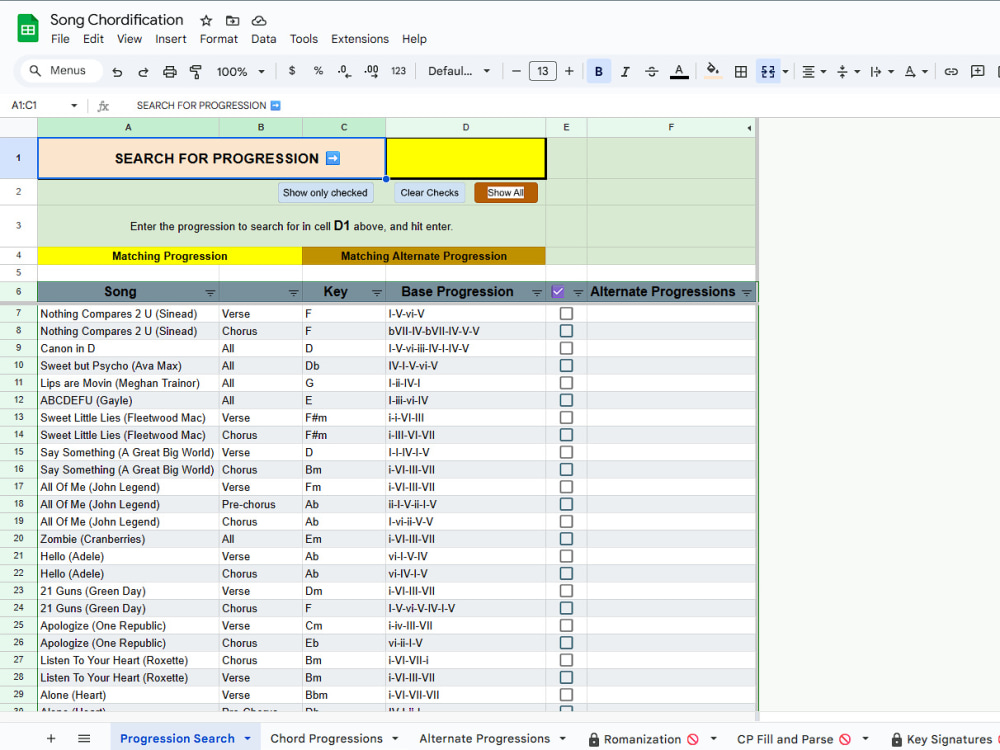Click the Clear Checks button

tap(429, 193)
